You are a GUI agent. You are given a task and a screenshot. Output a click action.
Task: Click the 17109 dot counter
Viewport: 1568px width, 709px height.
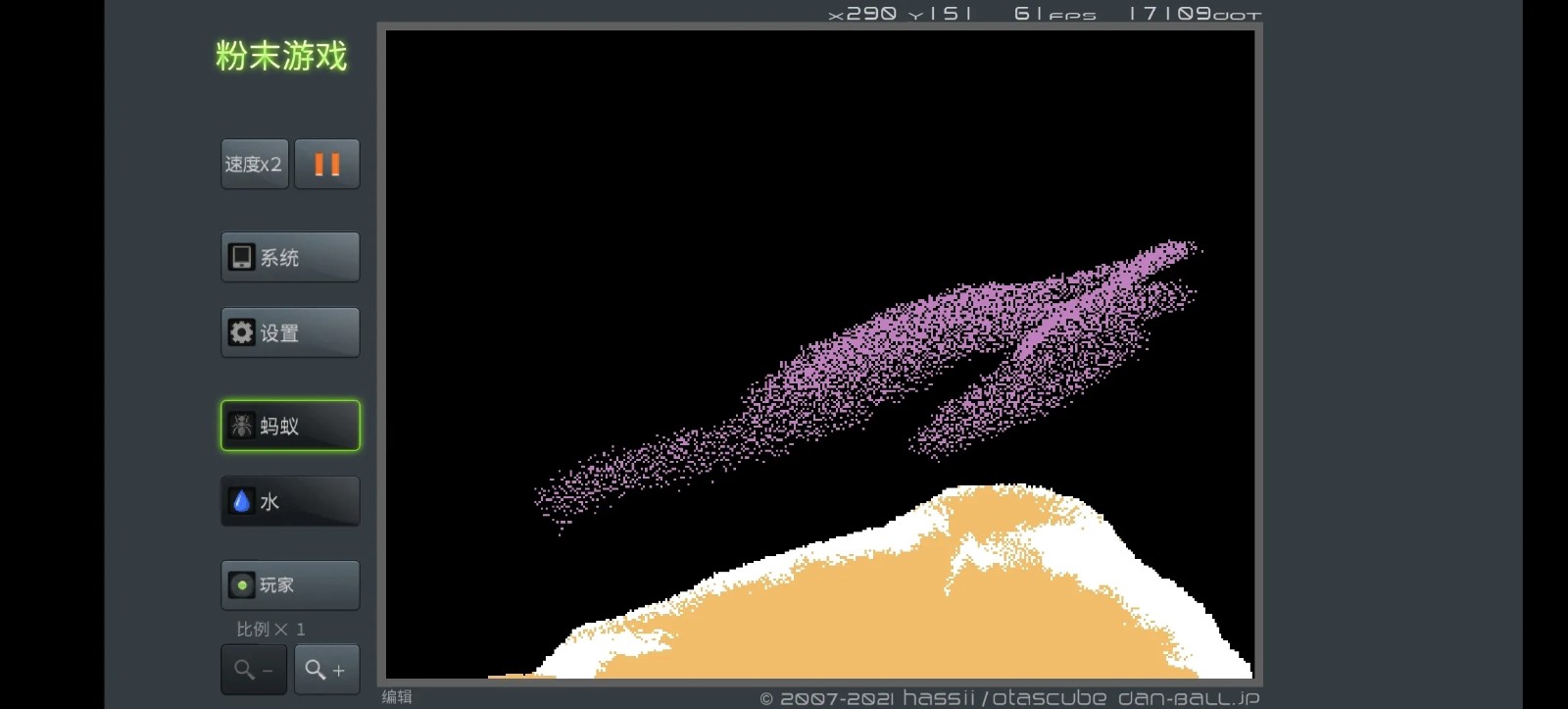pyautogui.click(x=1195, y=14)
